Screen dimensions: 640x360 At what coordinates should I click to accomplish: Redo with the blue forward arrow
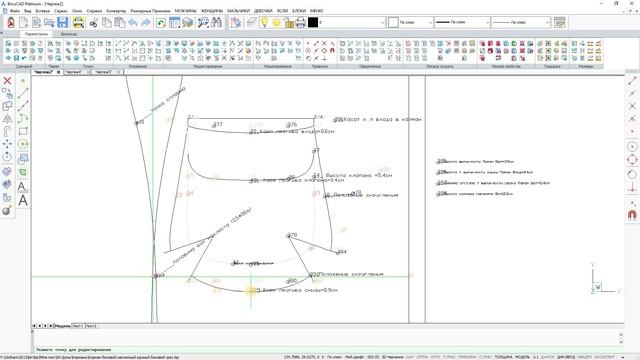pos(146,22)
